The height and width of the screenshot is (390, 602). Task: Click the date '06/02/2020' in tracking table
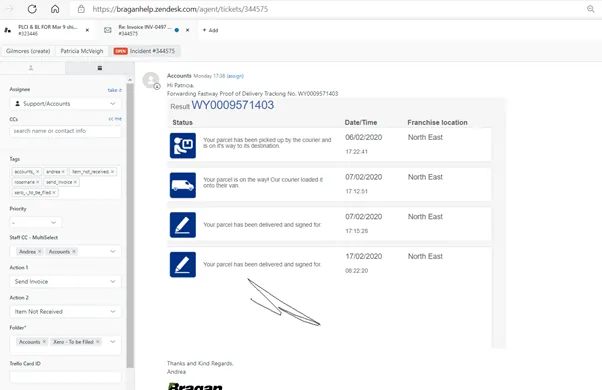(x=364, y=137)
